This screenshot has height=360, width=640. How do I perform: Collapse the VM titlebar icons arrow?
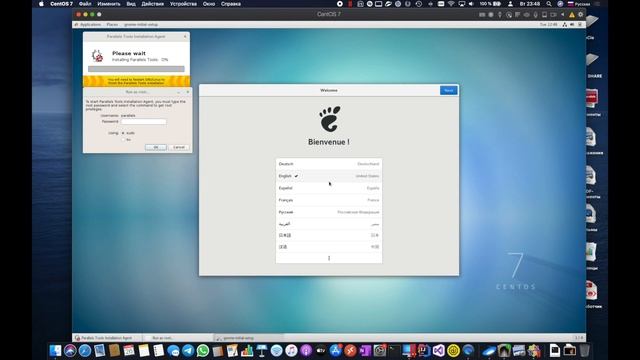click(563, 15)
